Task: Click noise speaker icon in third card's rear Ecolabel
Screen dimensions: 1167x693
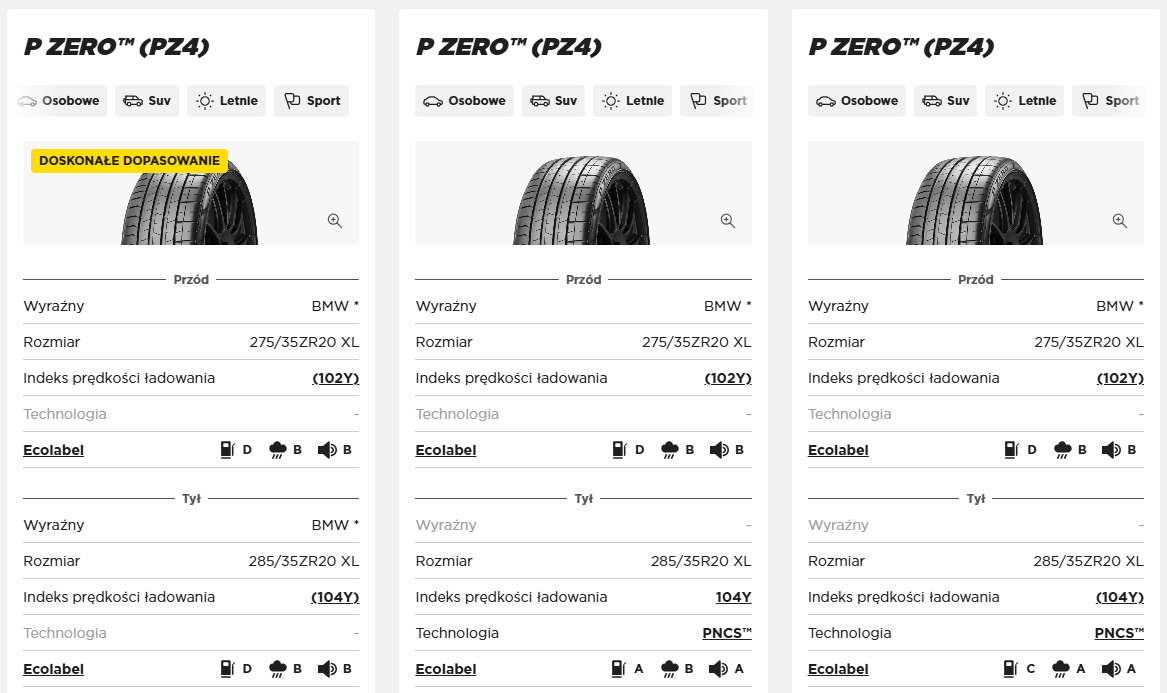Action: click(1111, 668)
